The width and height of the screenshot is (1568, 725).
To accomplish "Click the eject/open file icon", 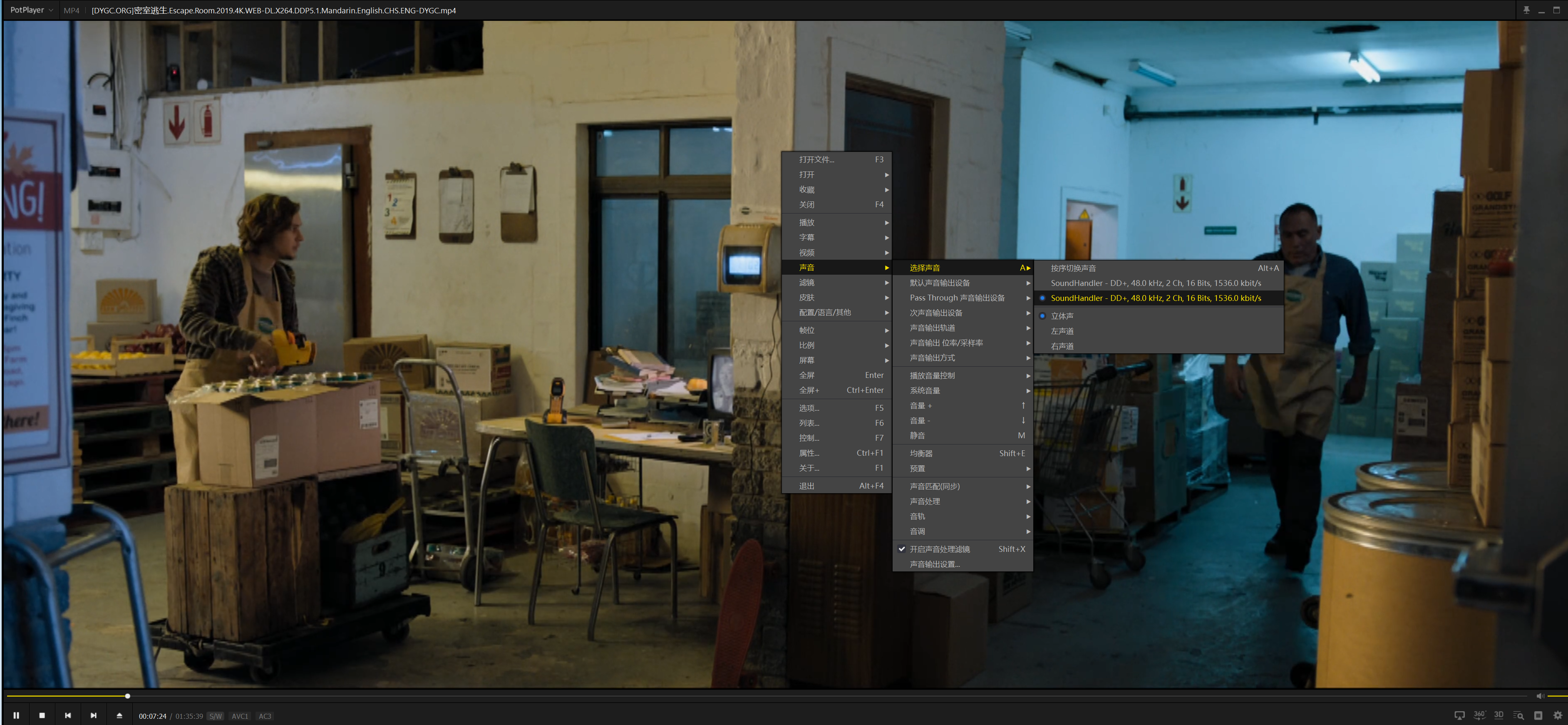I will coord(119,715).
